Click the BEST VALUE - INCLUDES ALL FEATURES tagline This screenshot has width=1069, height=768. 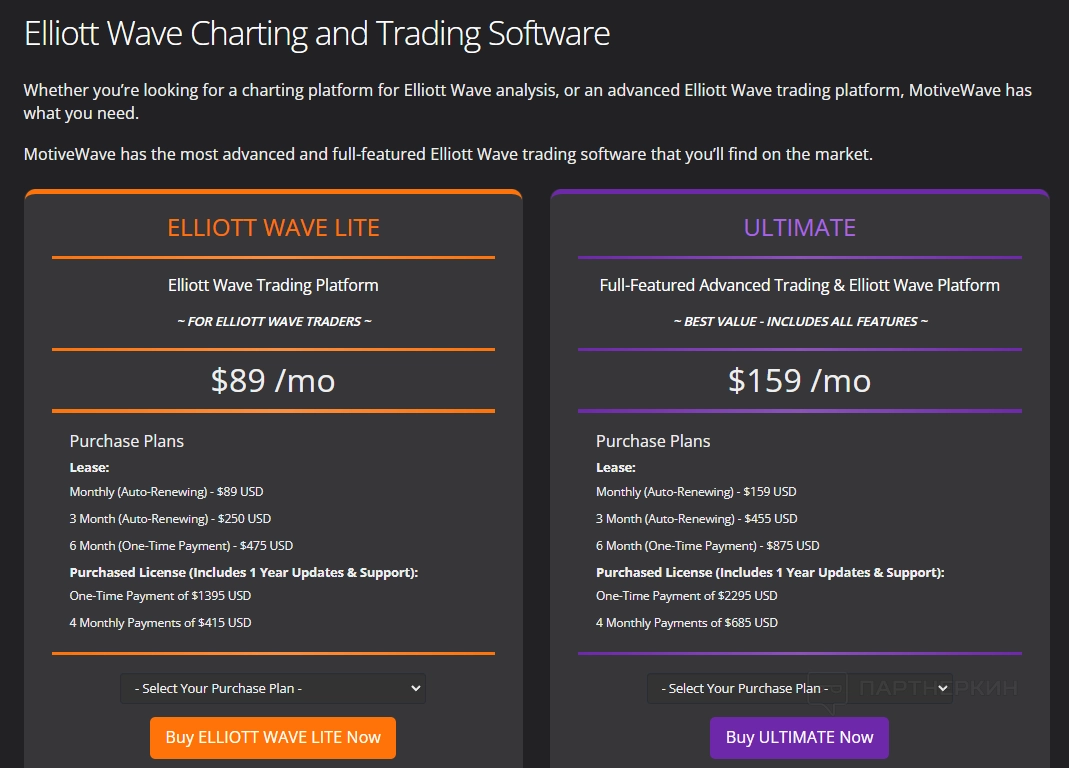[x=800, y=322]
